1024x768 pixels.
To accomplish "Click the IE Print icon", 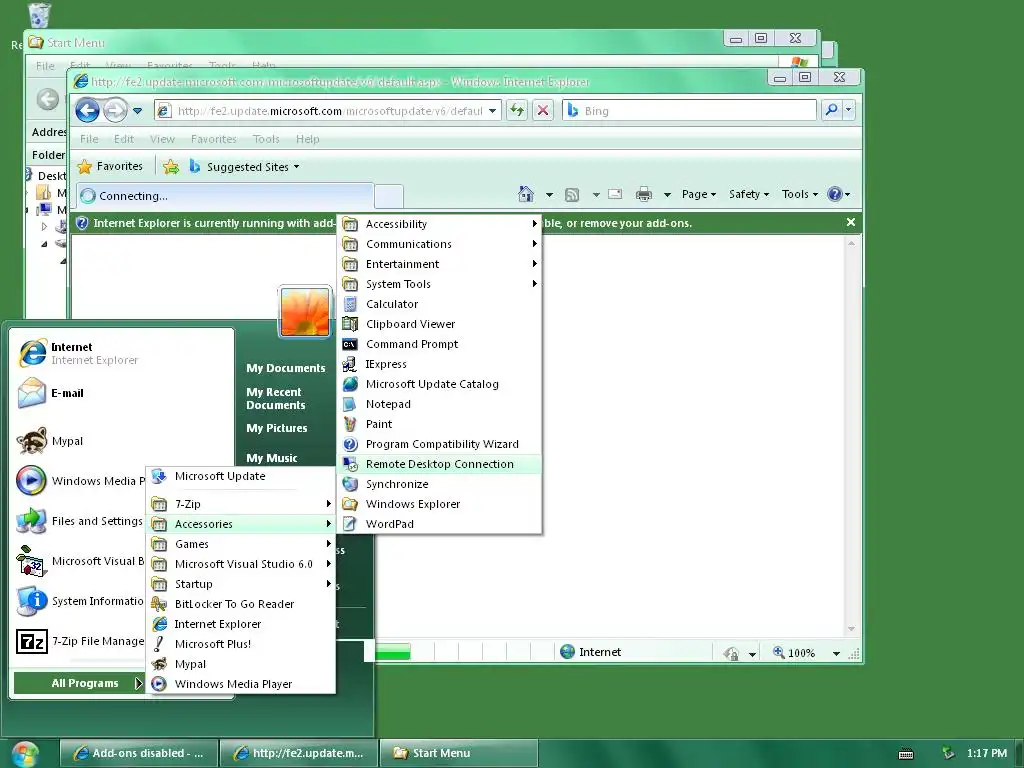I will 644,194.
